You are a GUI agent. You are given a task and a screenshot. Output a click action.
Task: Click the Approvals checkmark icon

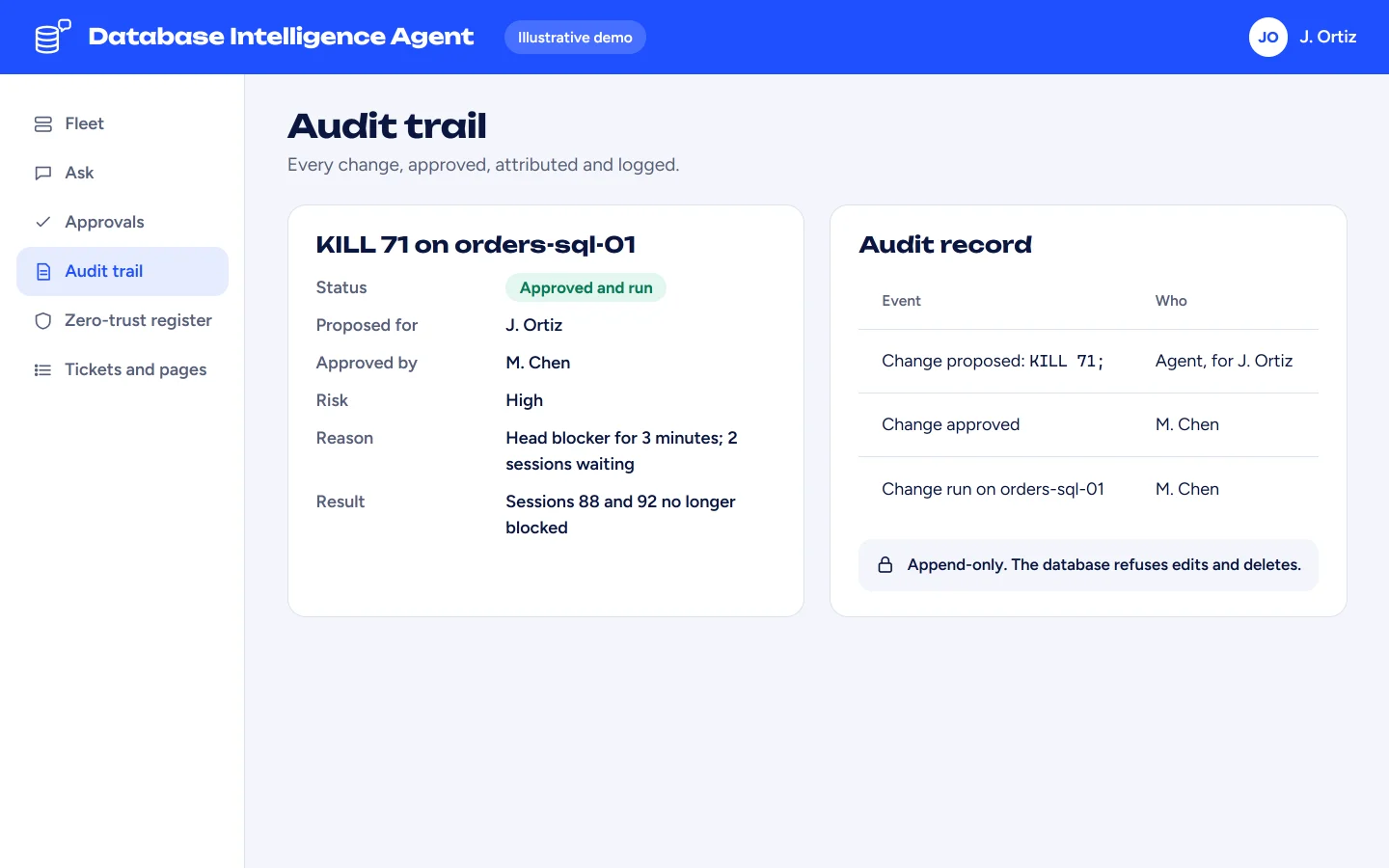tap(43, 222)
